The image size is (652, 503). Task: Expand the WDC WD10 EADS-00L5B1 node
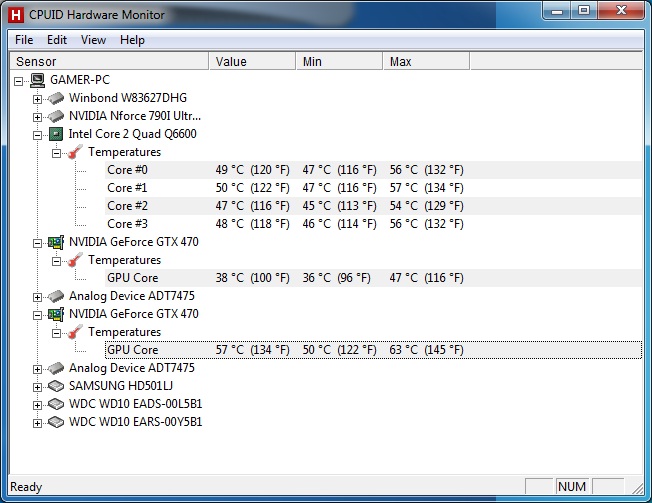[x=37, y=405]
